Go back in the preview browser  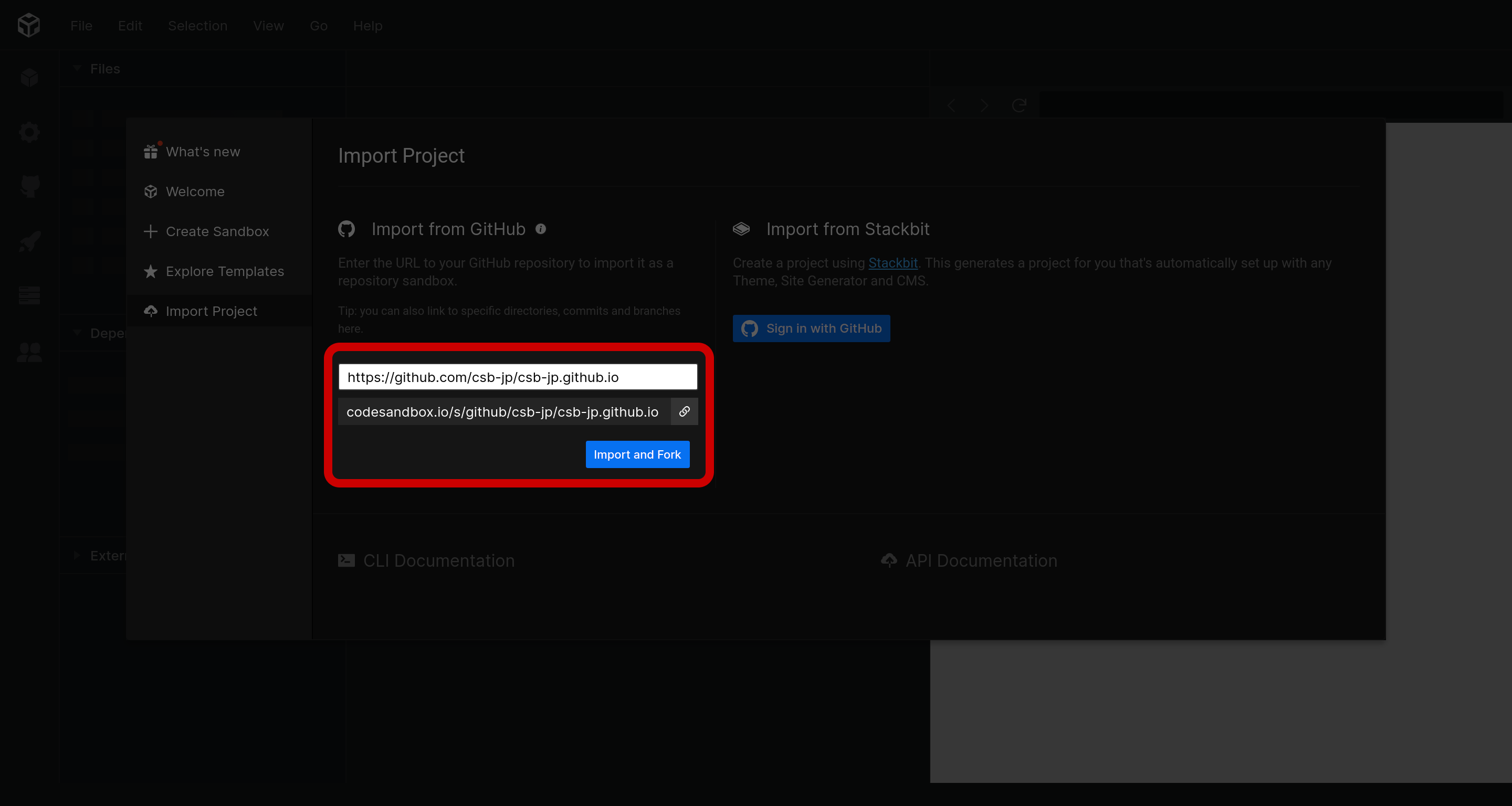coord(952,105)
